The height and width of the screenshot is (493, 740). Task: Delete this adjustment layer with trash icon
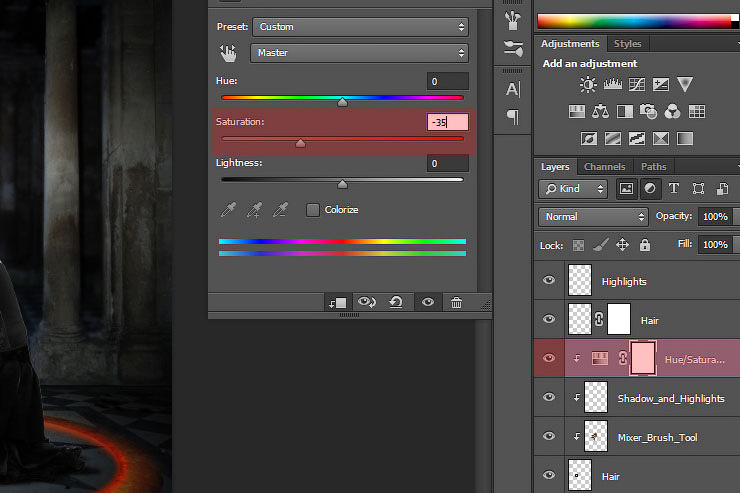[456, 303]
